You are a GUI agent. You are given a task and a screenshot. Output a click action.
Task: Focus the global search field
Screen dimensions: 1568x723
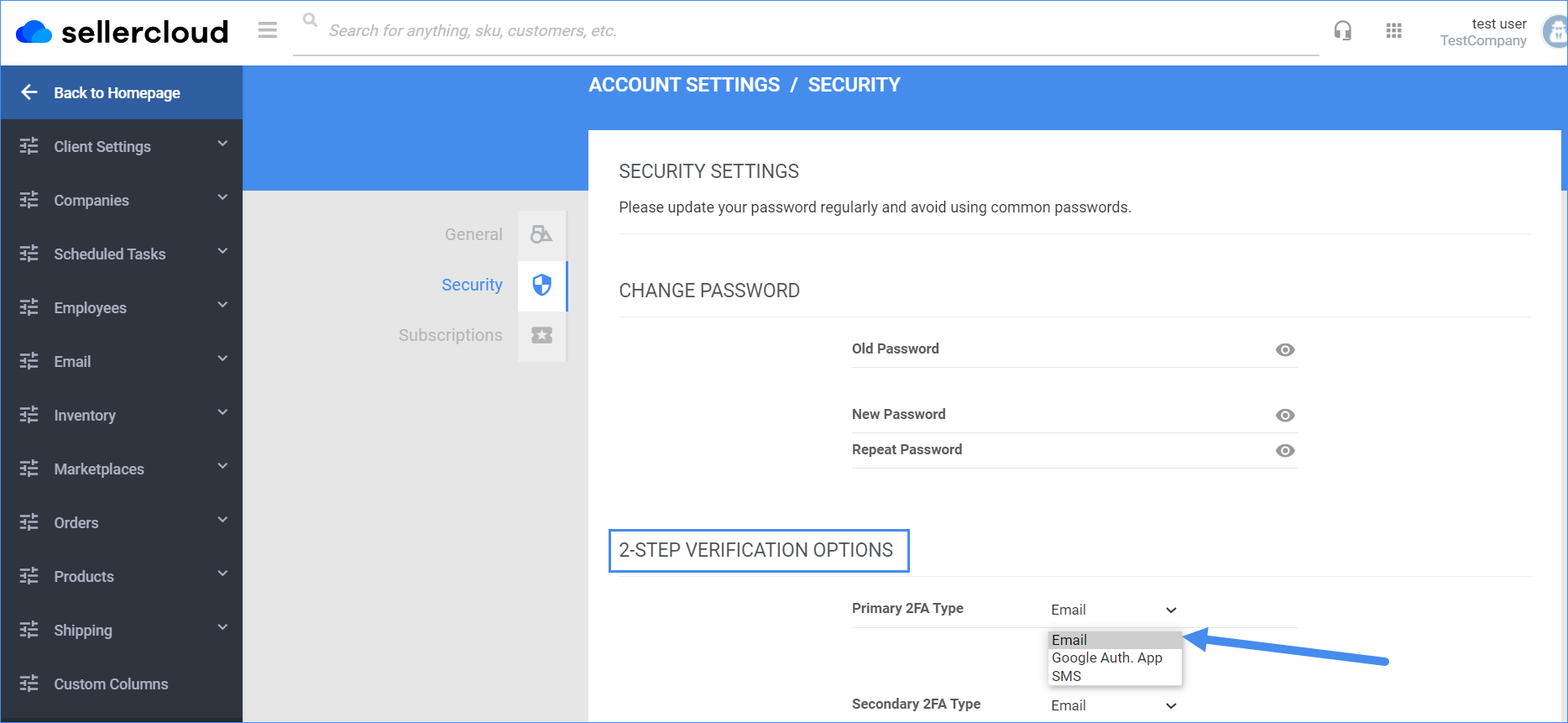806,31
